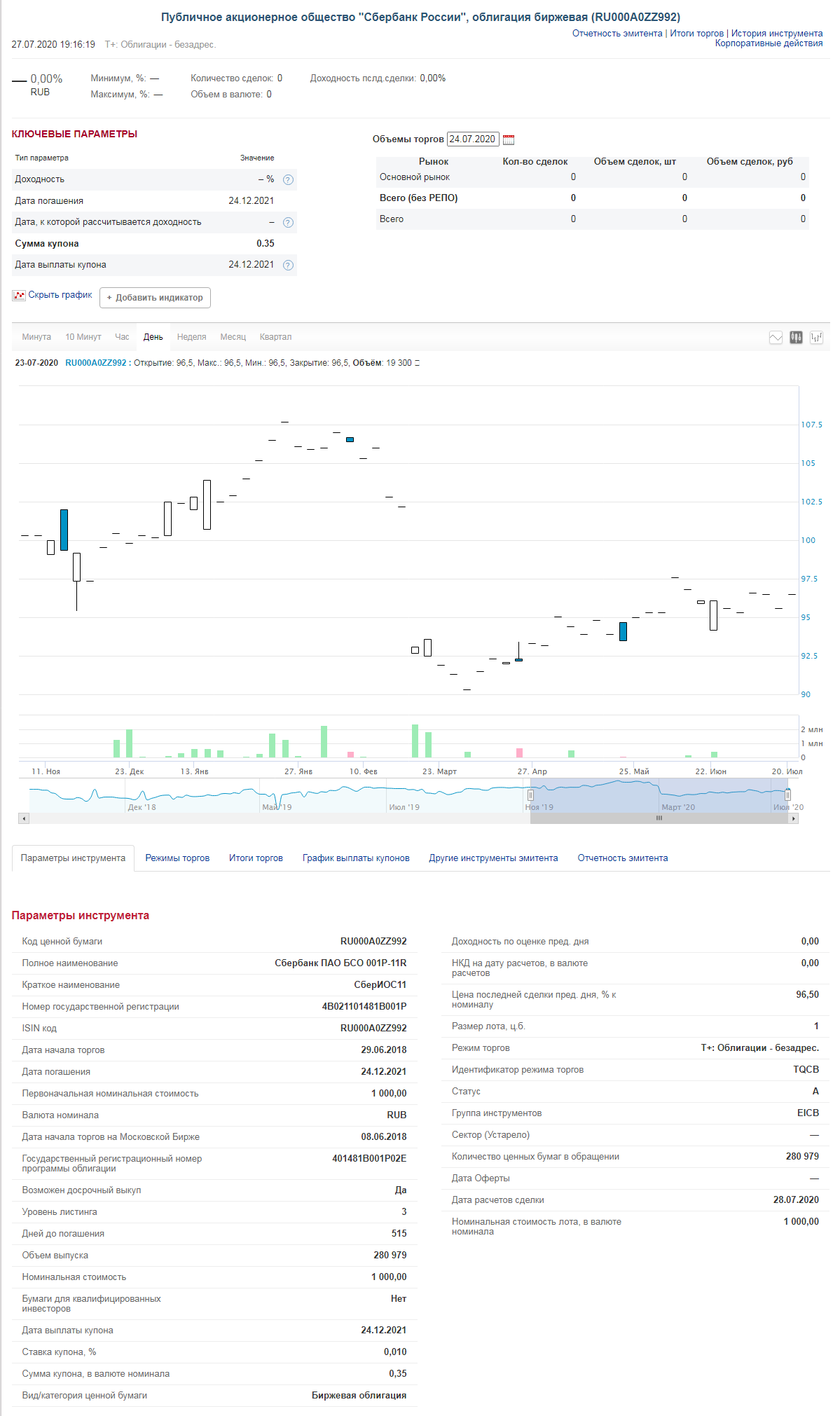
Task: Click the chart navigator right scroll arrow
Action: coord(794,818)
